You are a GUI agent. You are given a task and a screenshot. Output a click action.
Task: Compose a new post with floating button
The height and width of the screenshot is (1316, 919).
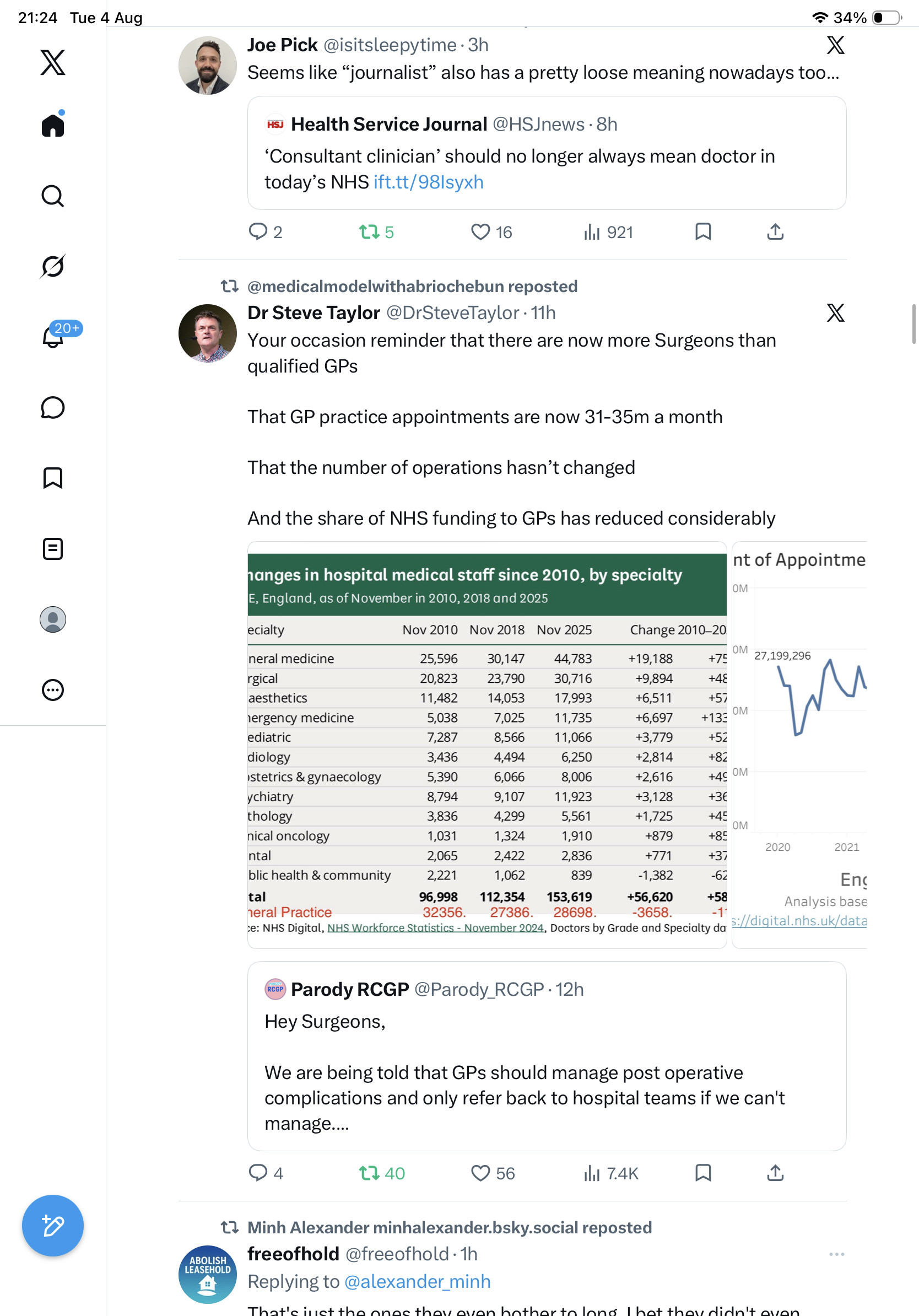coord(53,1226)
